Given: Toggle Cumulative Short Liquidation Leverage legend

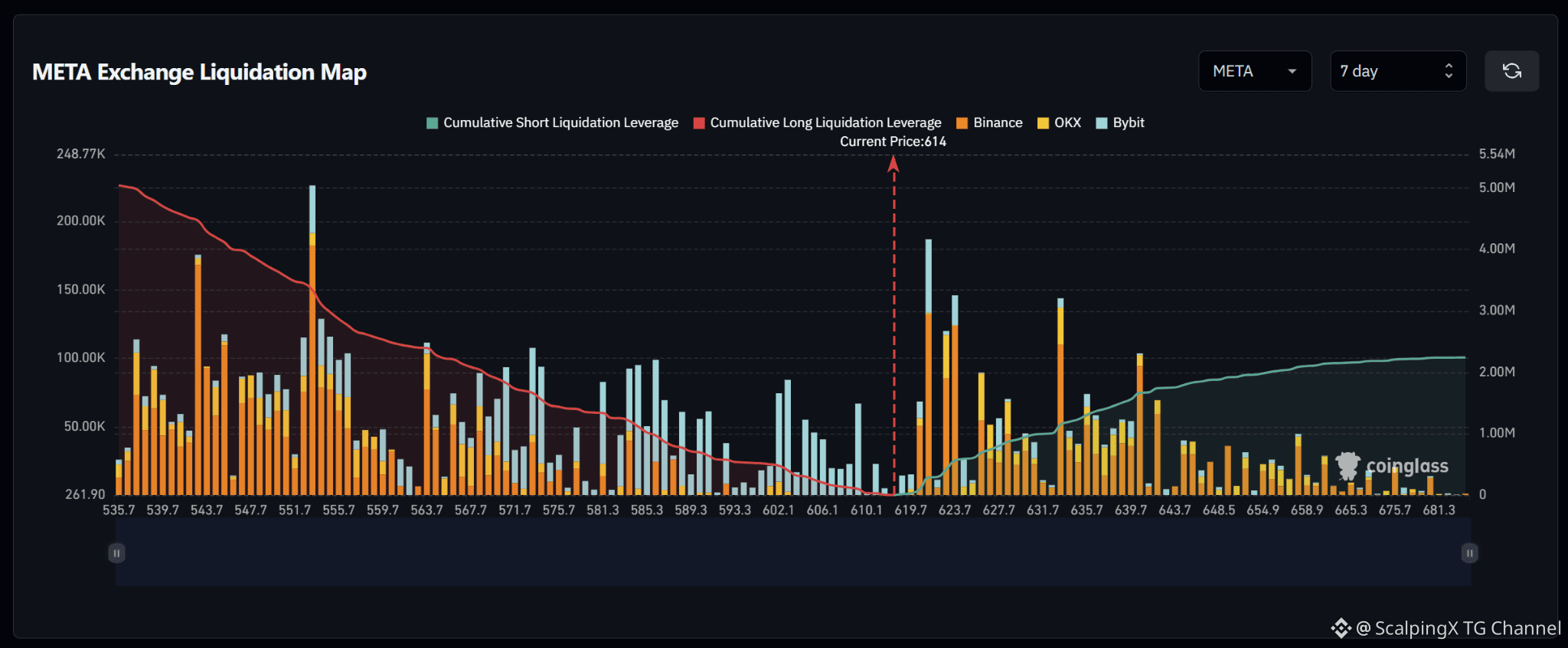Looking at the screenshot, I should tap(552, 122).
